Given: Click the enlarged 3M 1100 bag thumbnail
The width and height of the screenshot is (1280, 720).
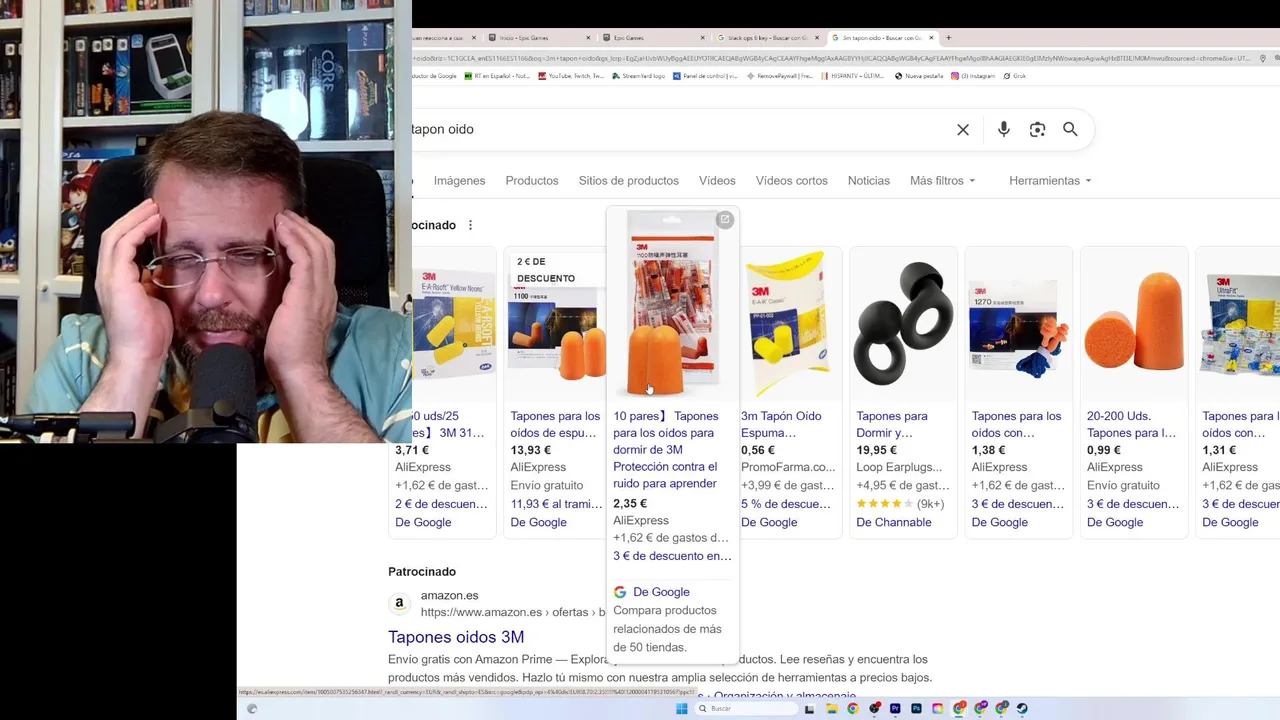Looking at the screenshot, I should 672,303.
